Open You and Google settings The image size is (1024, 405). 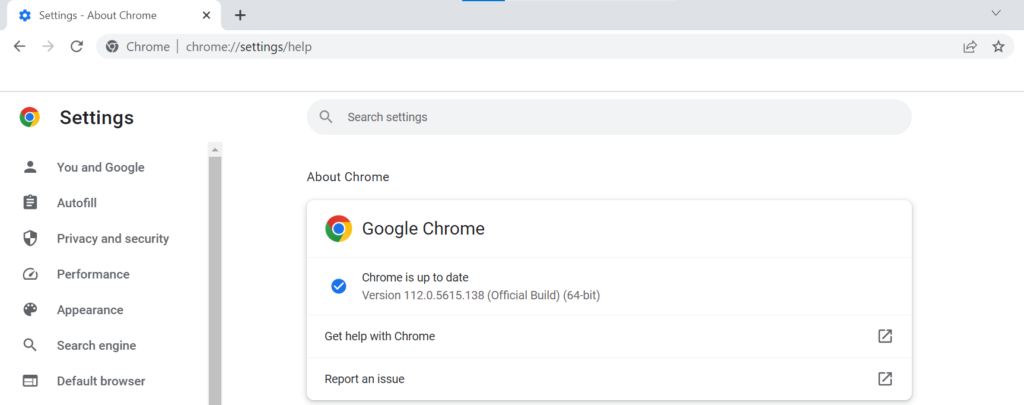[x=100, y=167]
